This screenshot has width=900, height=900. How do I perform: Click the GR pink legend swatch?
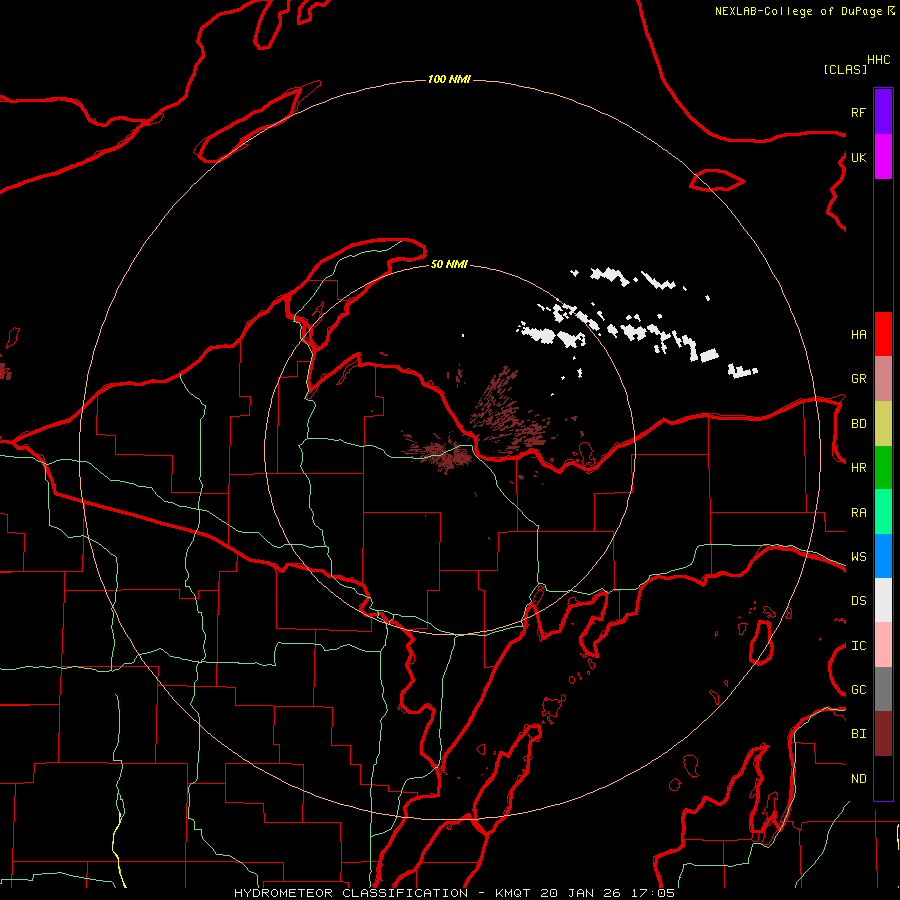point(883,379)
